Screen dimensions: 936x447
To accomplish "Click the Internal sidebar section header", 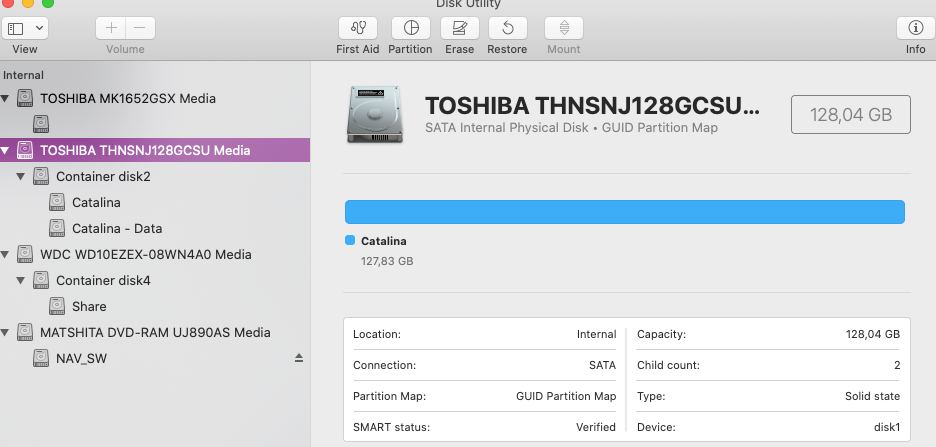I will coord(23,75).
